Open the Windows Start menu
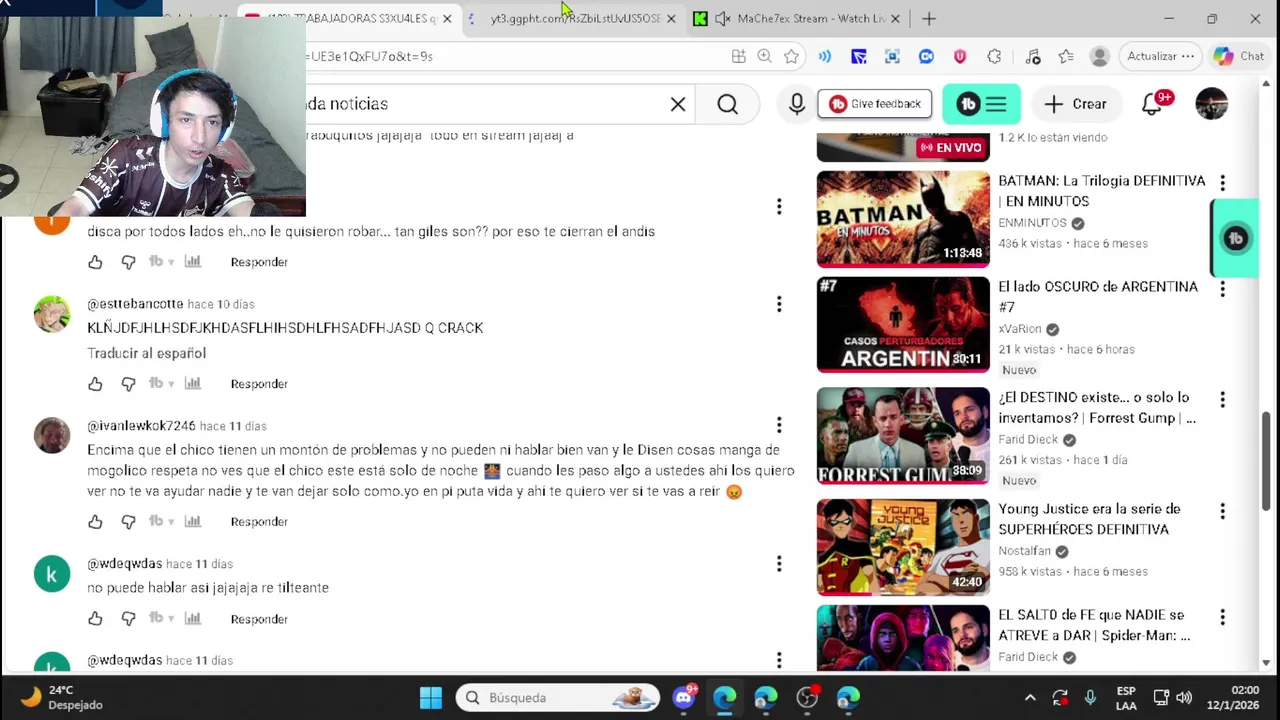This screenshot has height=720, width=1280. pos(430,698)
